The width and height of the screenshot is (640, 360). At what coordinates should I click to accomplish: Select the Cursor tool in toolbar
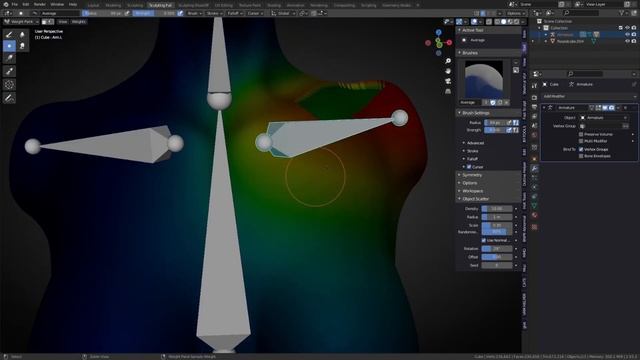(9, 84)
